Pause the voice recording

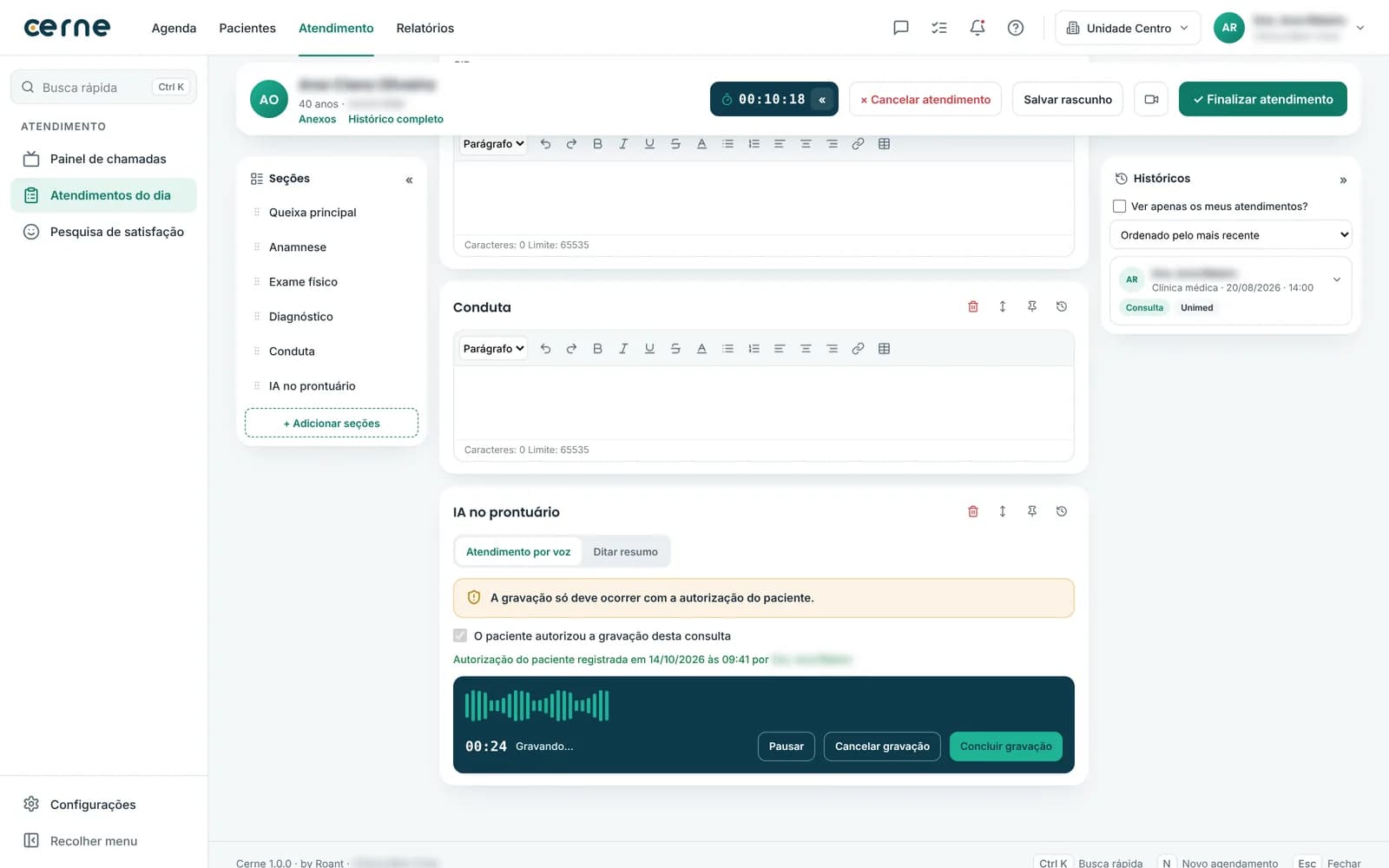[x=787, y=746]
